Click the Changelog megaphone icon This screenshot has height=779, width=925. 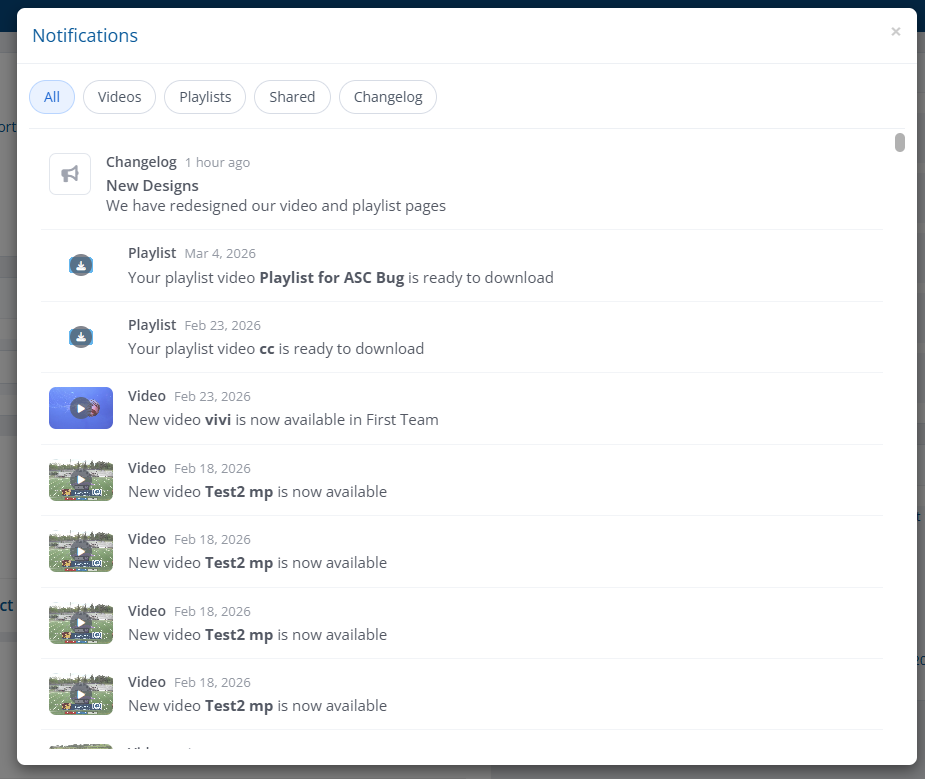coord(69,173)
